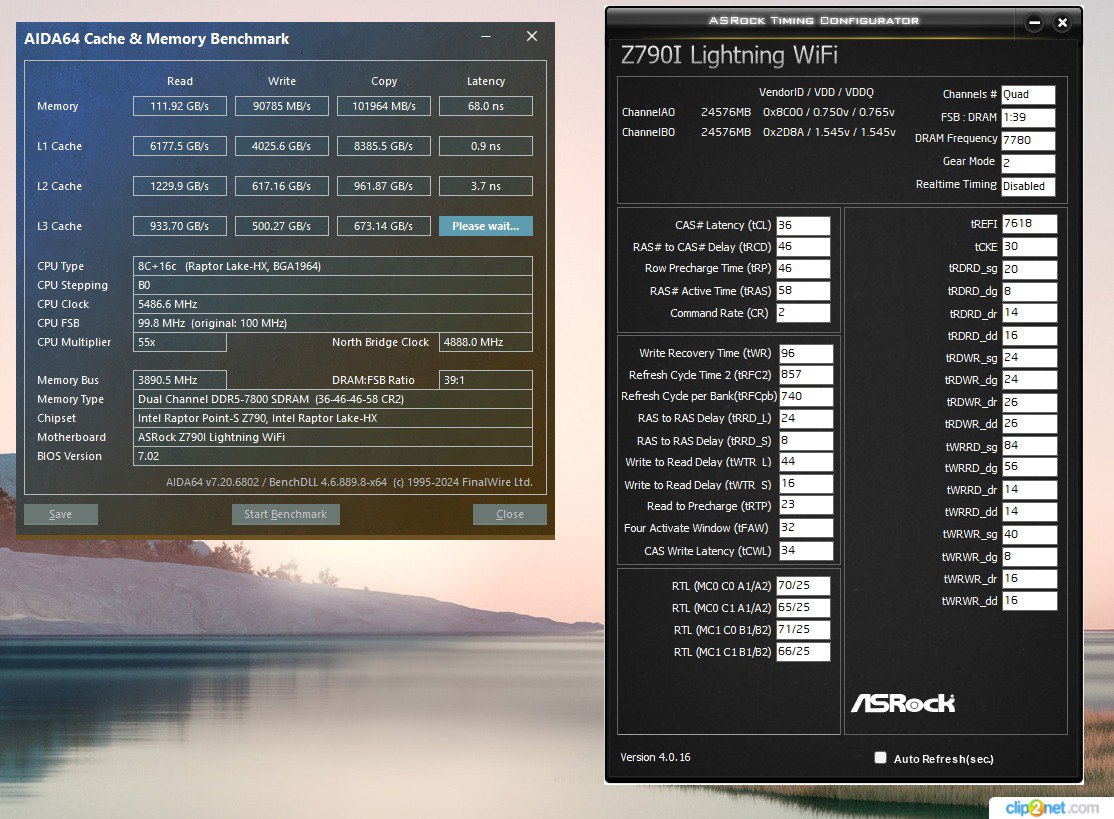Click the RTL (MC0 C0 A1/A2) field
The height and width of the screenshot is (819, 1114).
[803, 585]
